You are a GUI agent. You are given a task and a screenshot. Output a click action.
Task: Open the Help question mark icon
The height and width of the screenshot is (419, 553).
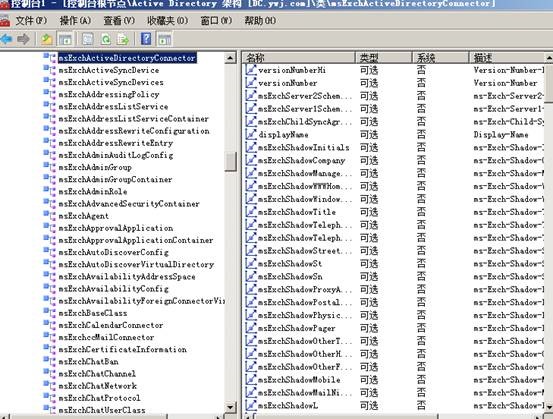pos(146,39)
